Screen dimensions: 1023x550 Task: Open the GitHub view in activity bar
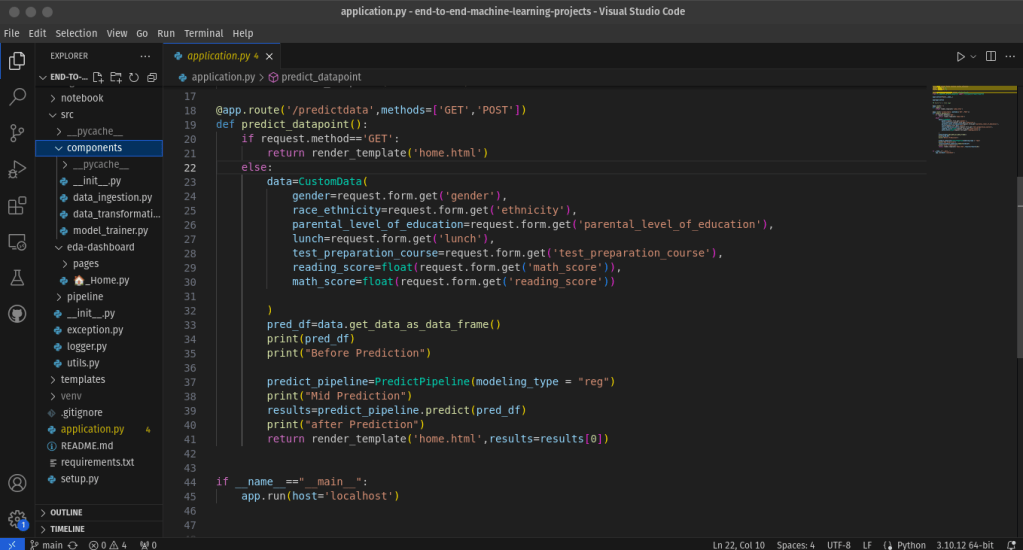17,313
